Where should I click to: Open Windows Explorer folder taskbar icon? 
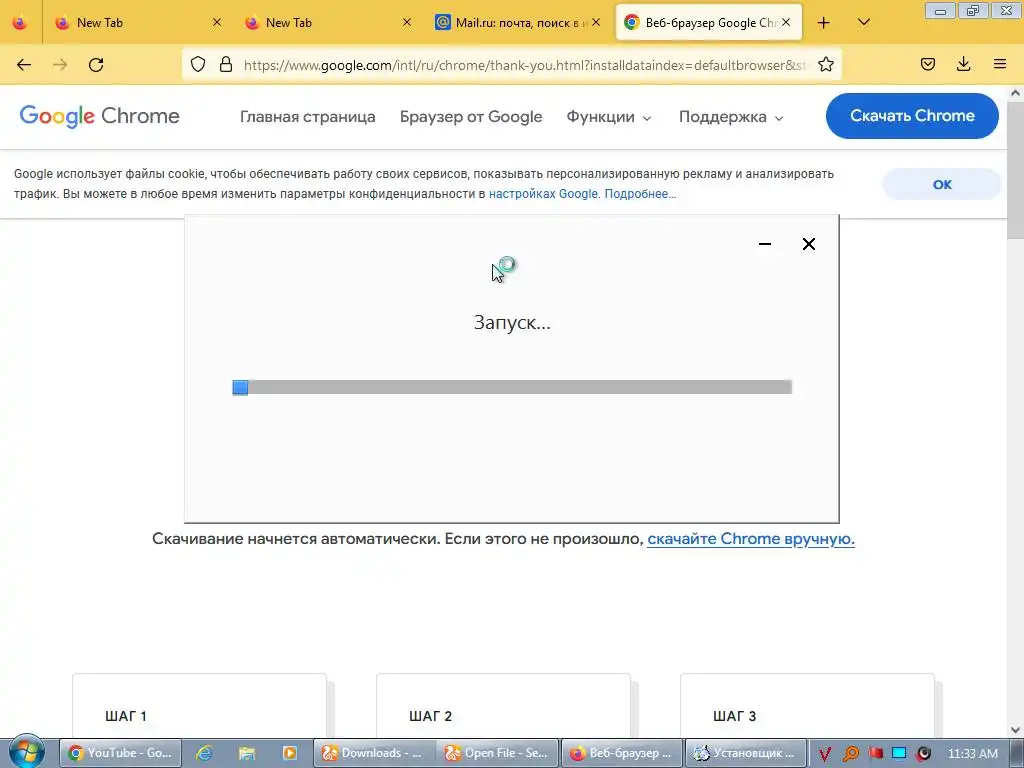246,753
